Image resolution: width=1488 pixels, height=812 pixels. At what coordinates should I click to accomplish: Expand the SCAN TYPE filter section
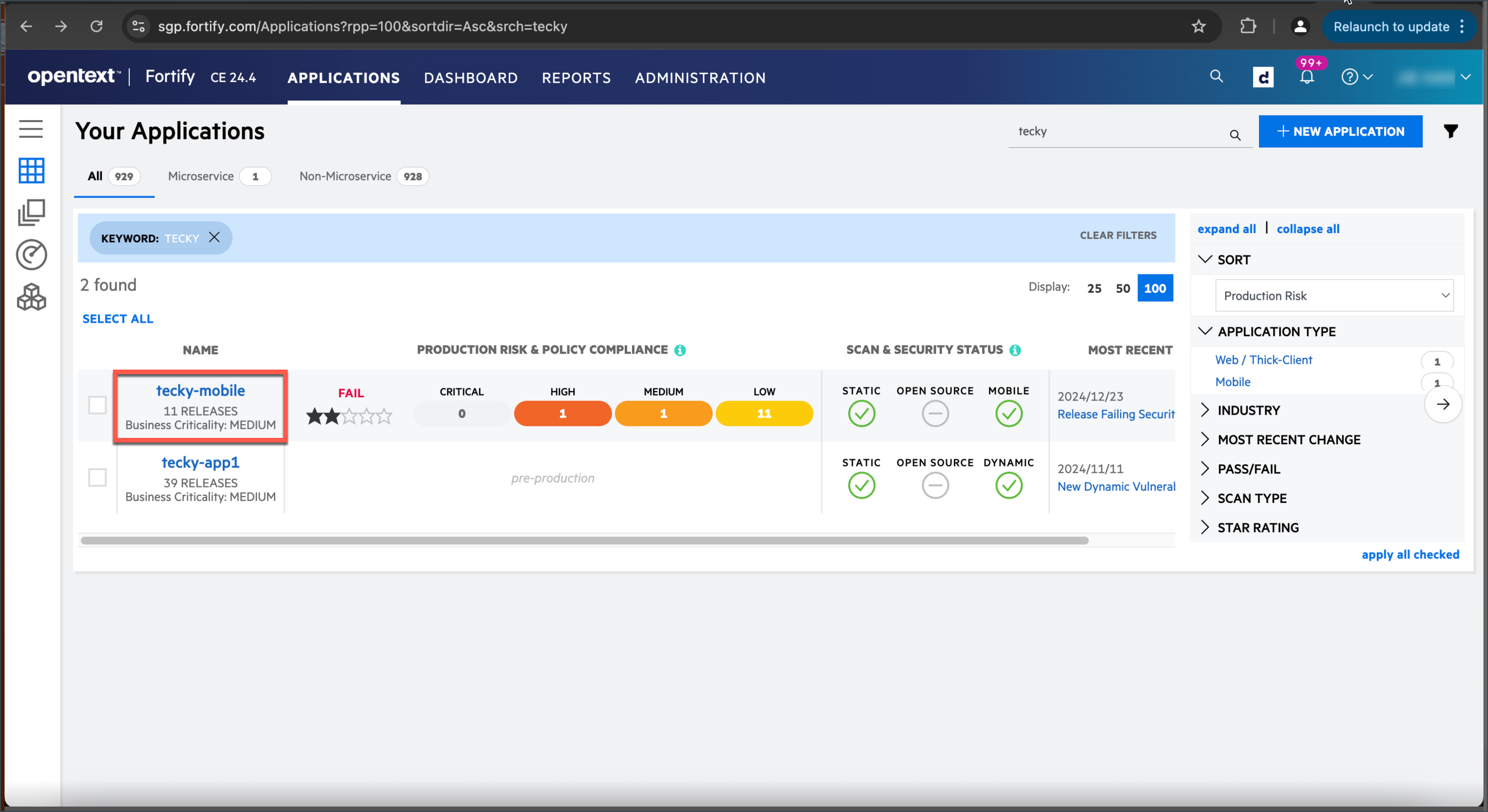[1204, 498]
